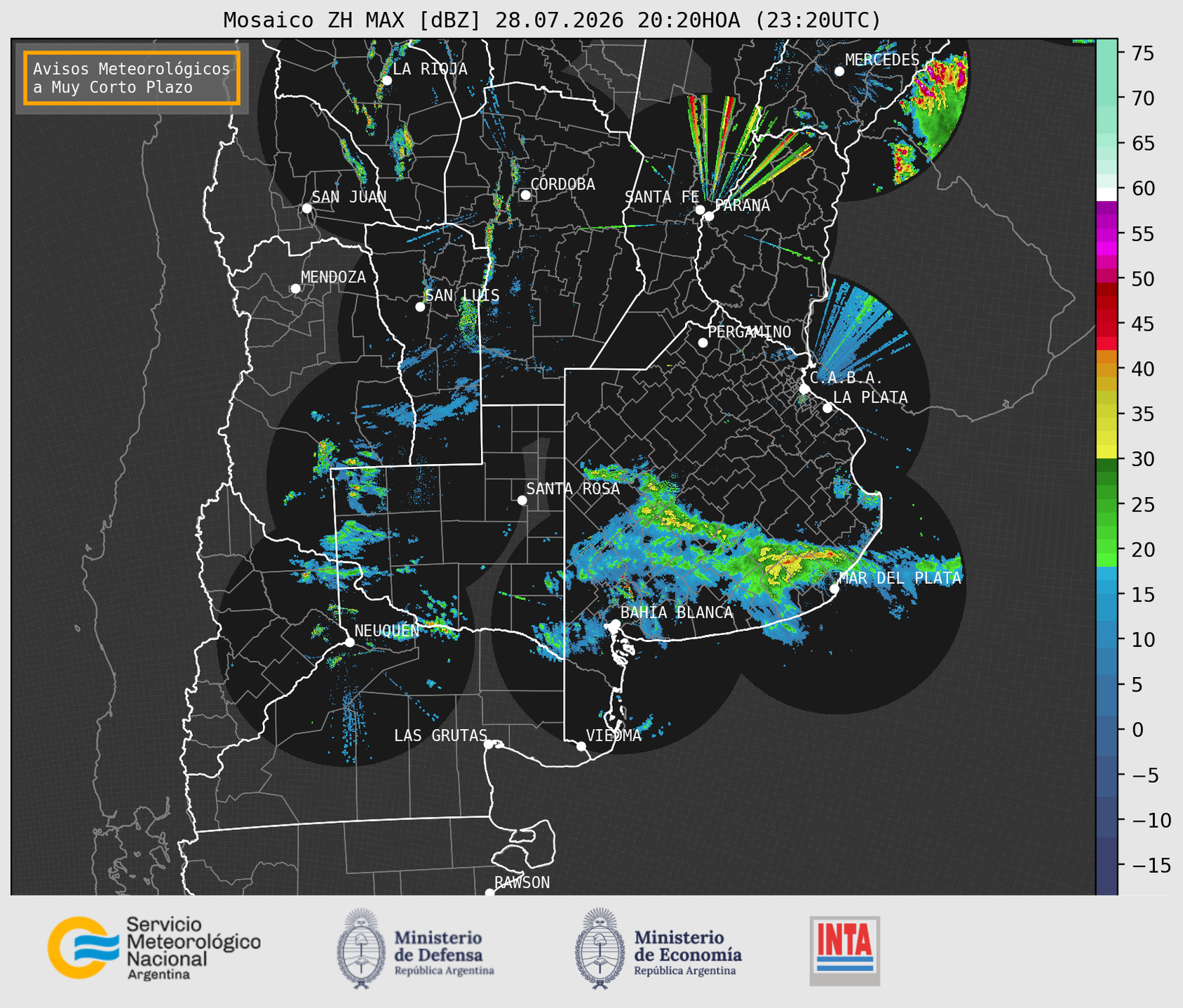The image size is (1183, 1008).
Task: Click the Mendoza city marker dot
Action: [295, 289]
